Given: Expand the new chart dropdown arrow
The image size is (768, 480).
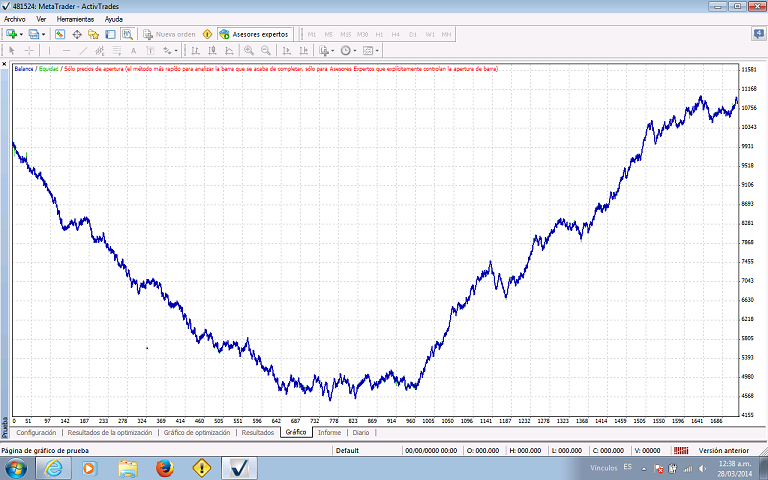Looking at the screenshot, I should [x=23, y=34].
